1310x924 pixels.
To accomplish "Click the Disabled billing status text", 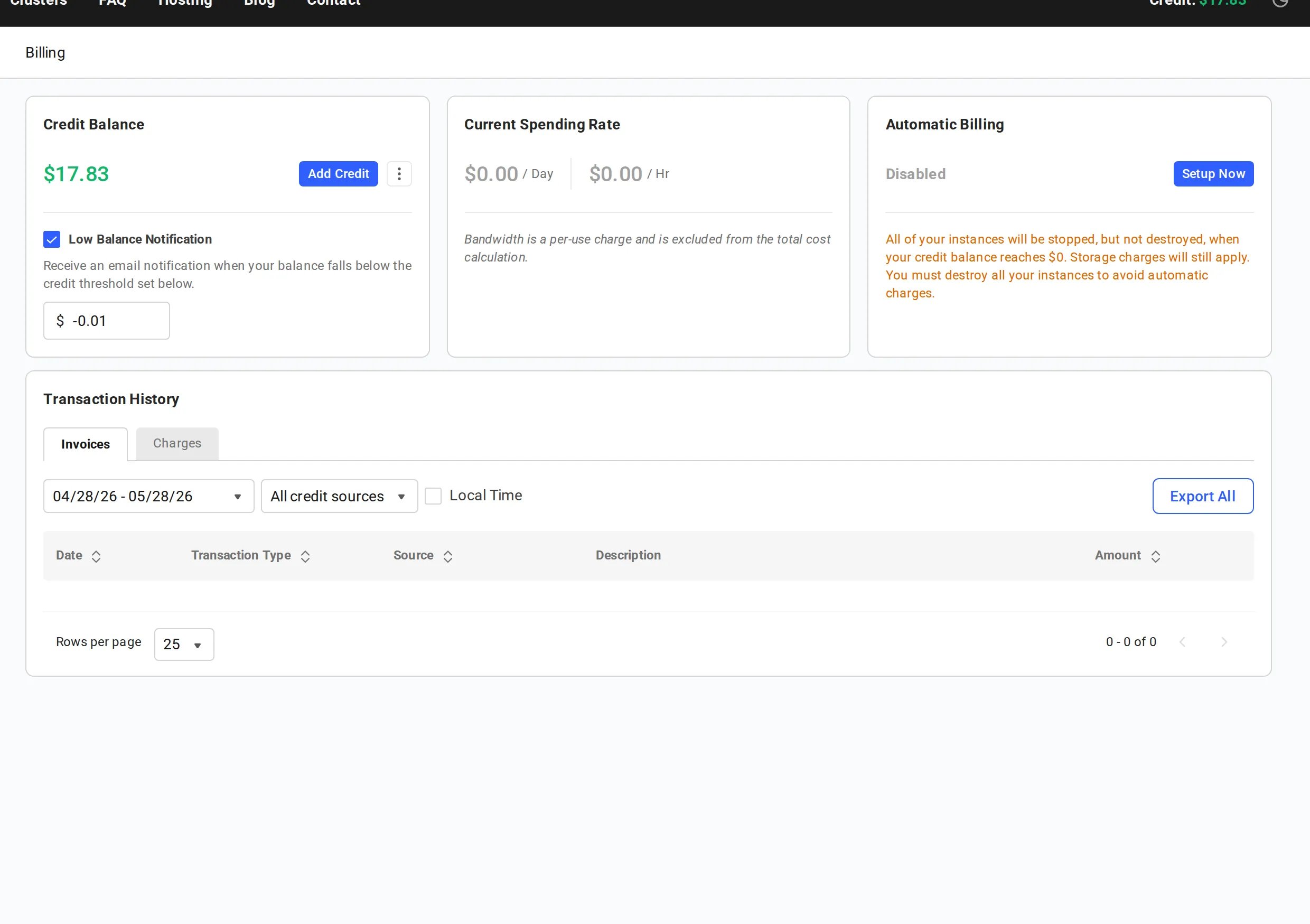I will tap(915, 174).
